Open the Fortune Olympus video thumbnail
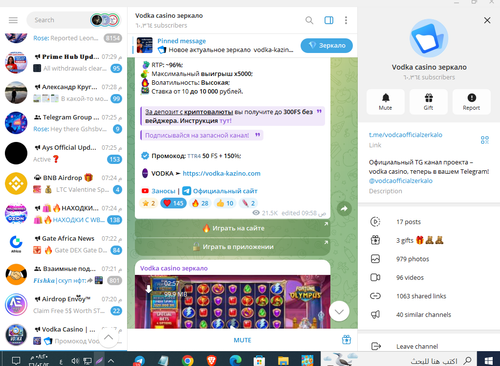This screenshot has height=366, width=500. [x=233, y=302]
